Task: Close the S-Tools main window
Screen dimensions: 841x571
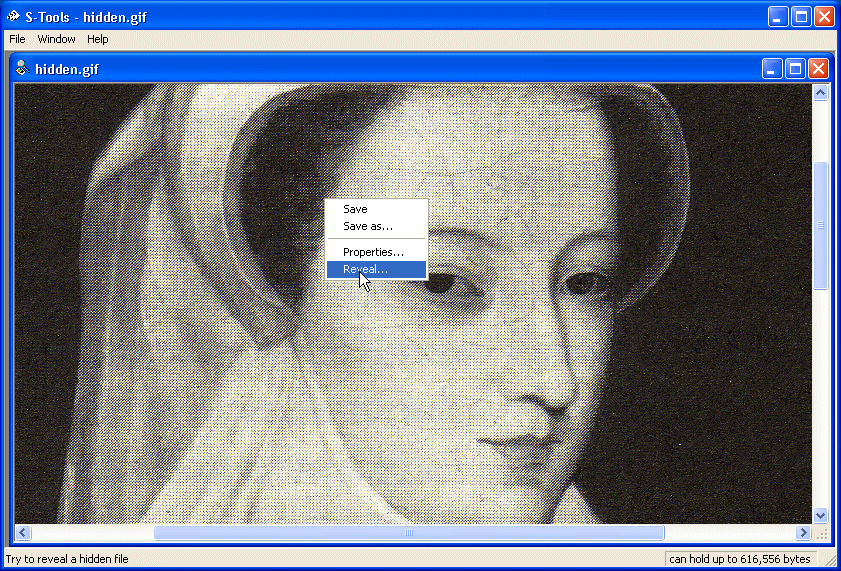Action: coord(824,17)
